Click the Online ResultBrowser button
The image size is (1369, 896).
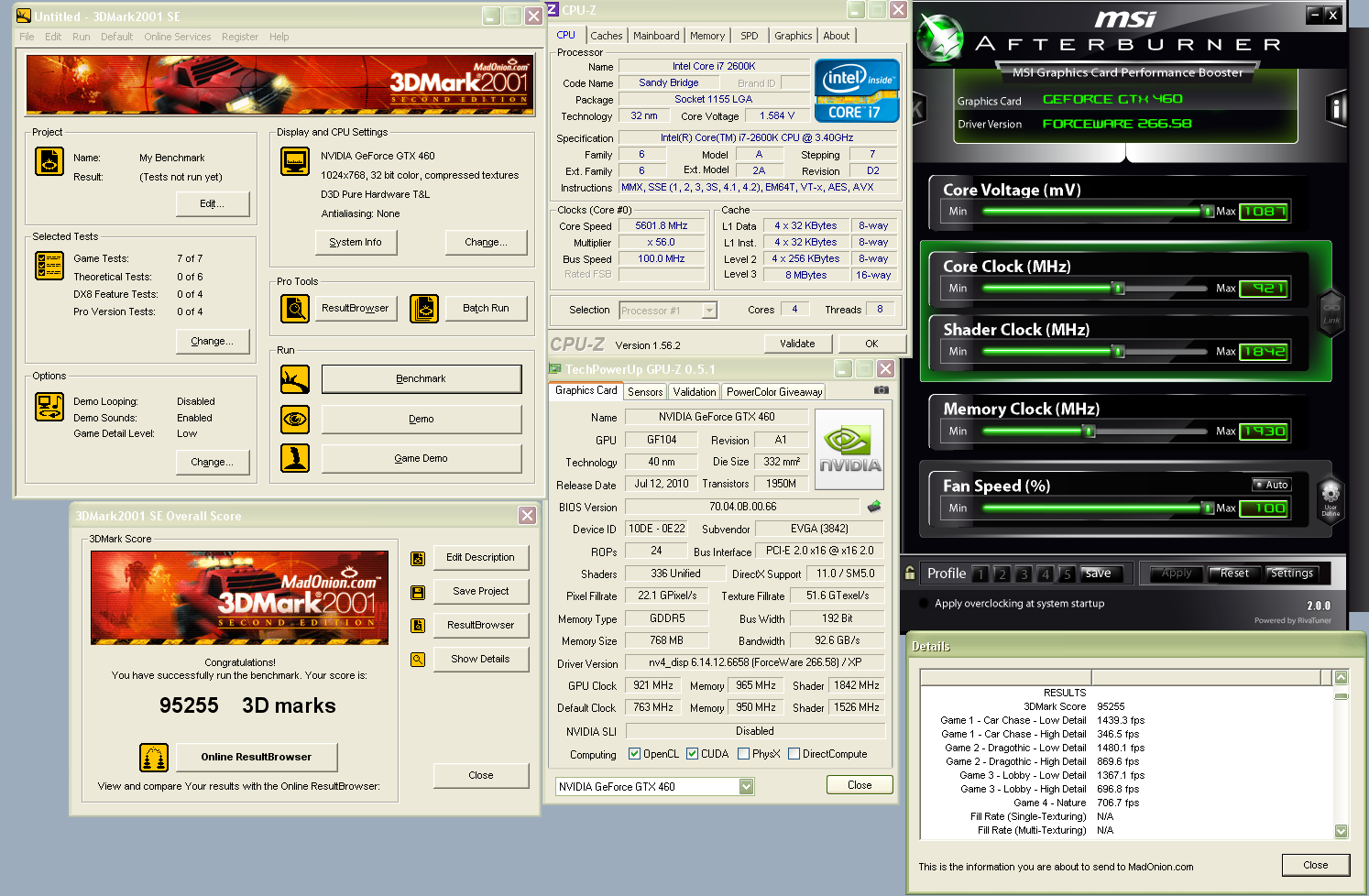click(x=257, y=757)
